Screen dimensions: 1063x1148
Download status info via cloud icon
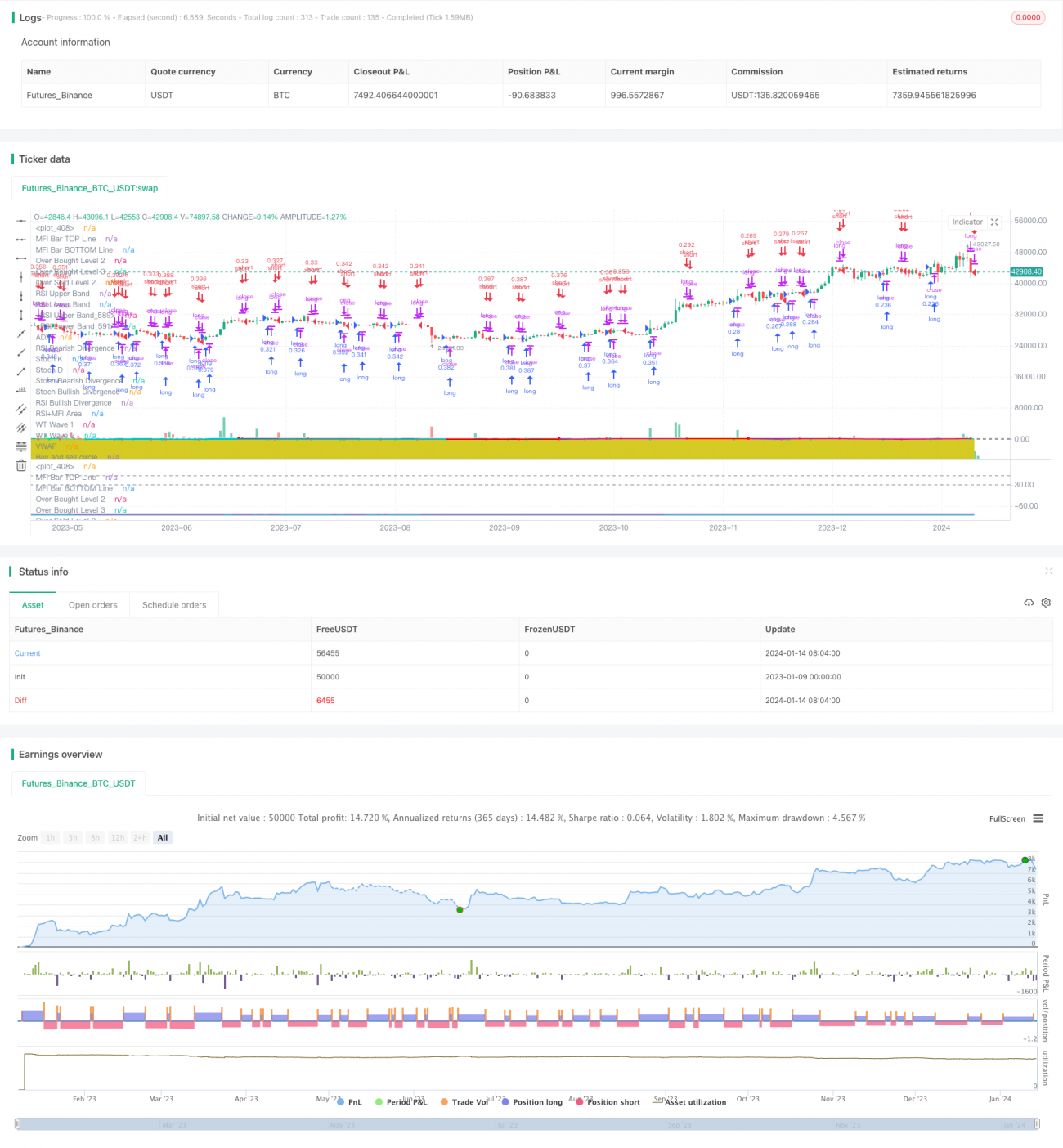1029,603
